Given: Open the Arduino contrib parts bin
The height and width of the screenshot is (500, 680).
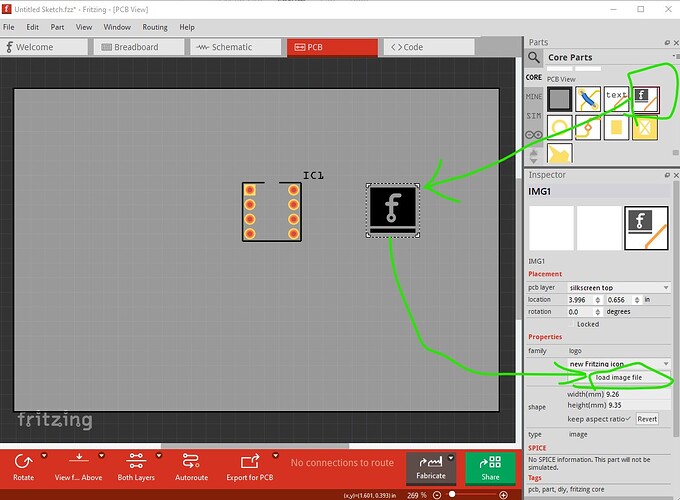Looking at the screenshot, I should 533,135.
